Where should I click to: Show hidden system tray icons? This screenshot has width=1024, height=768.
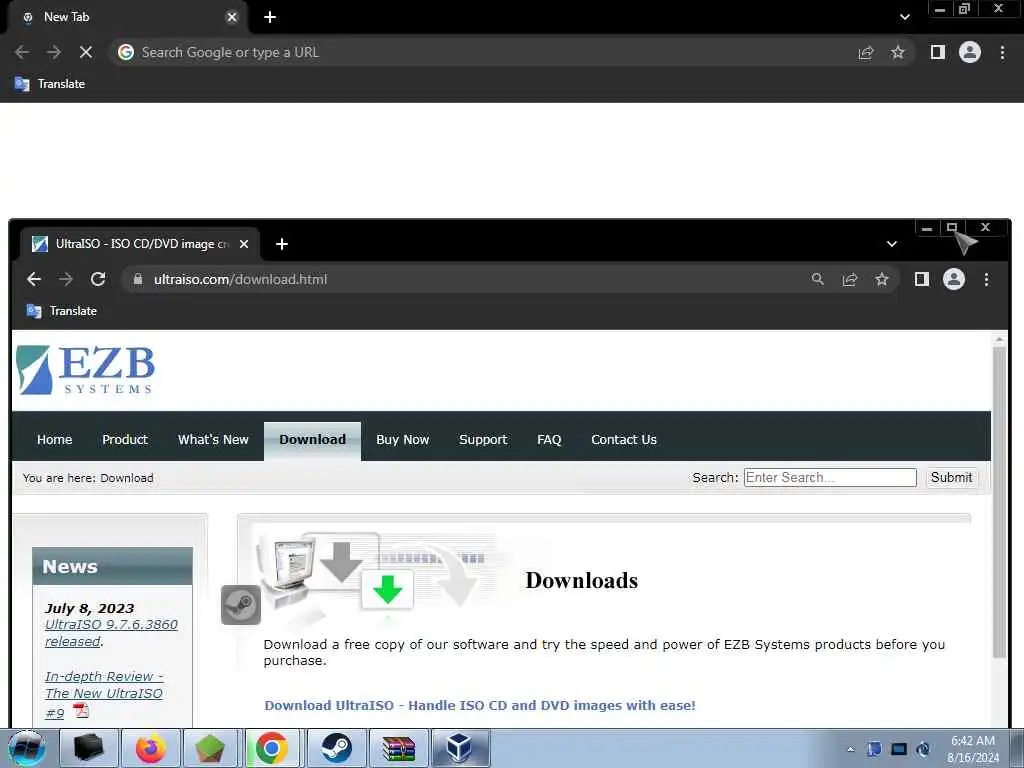[850, 749]
